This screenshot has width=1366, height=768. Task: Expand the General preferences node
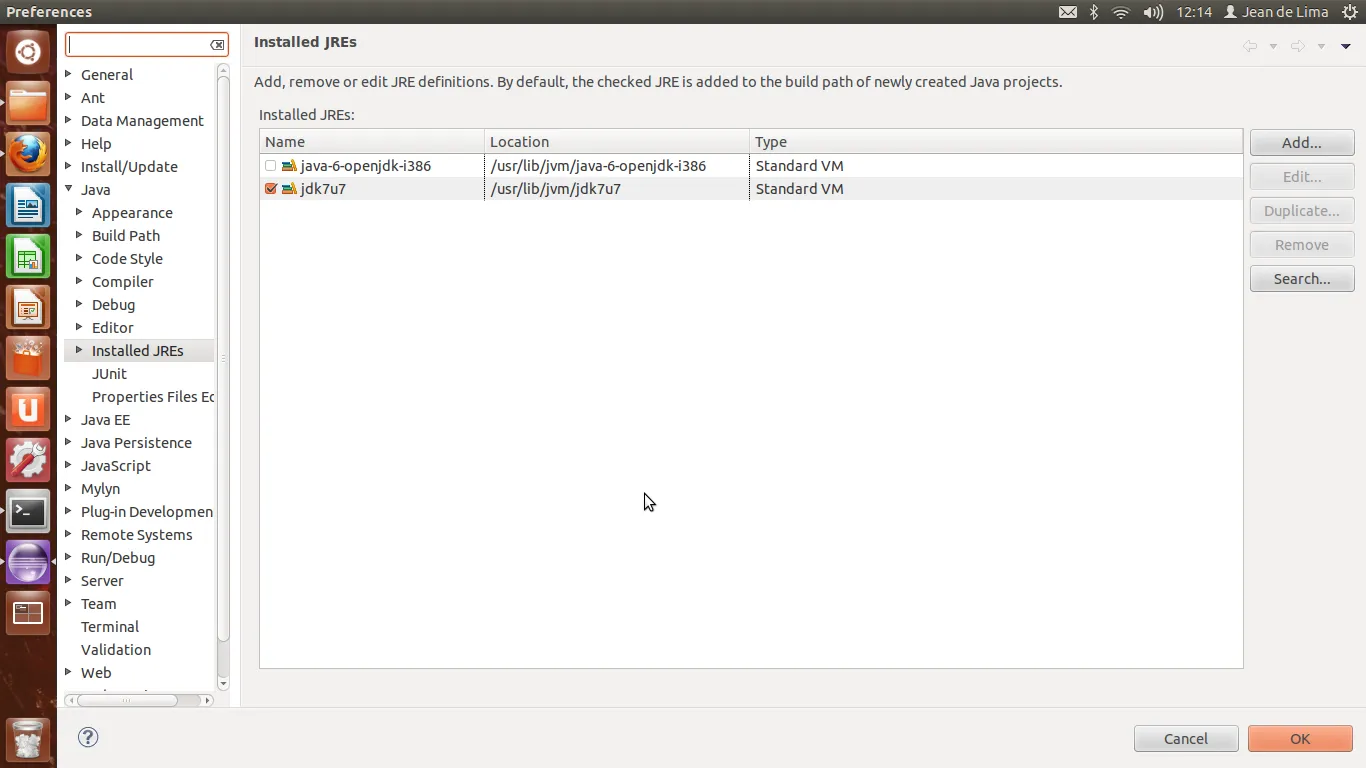tap(68, 74)
